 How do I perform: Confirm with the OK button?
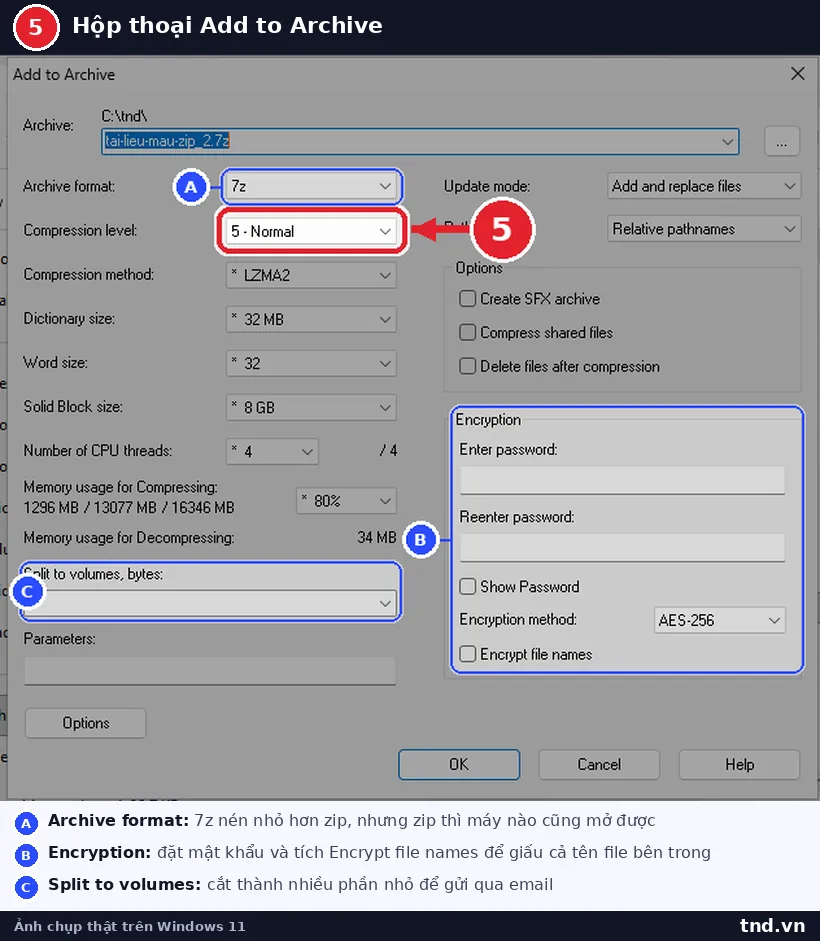pos(459,765)
